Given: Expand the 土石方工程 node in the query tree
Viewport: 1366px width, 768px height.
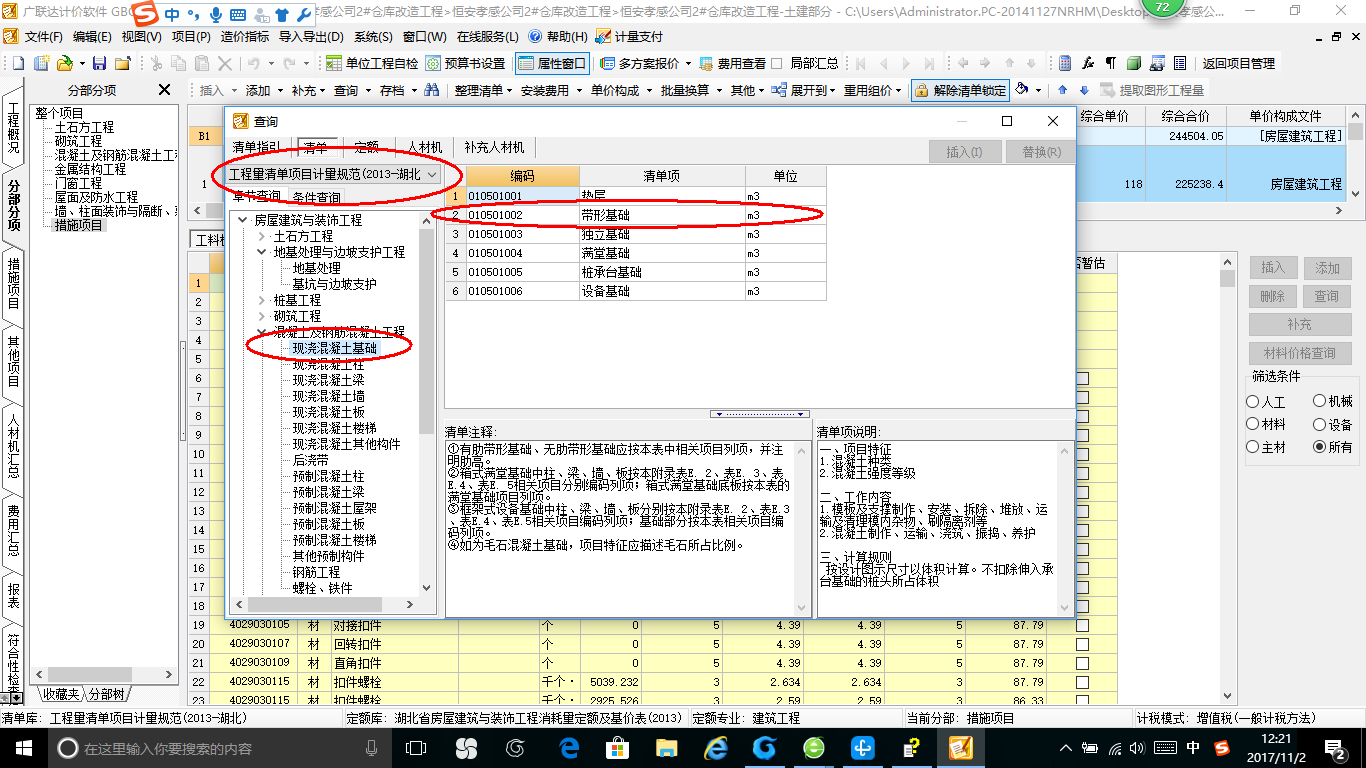Looking at the screenshot, I should coord(262,236).
